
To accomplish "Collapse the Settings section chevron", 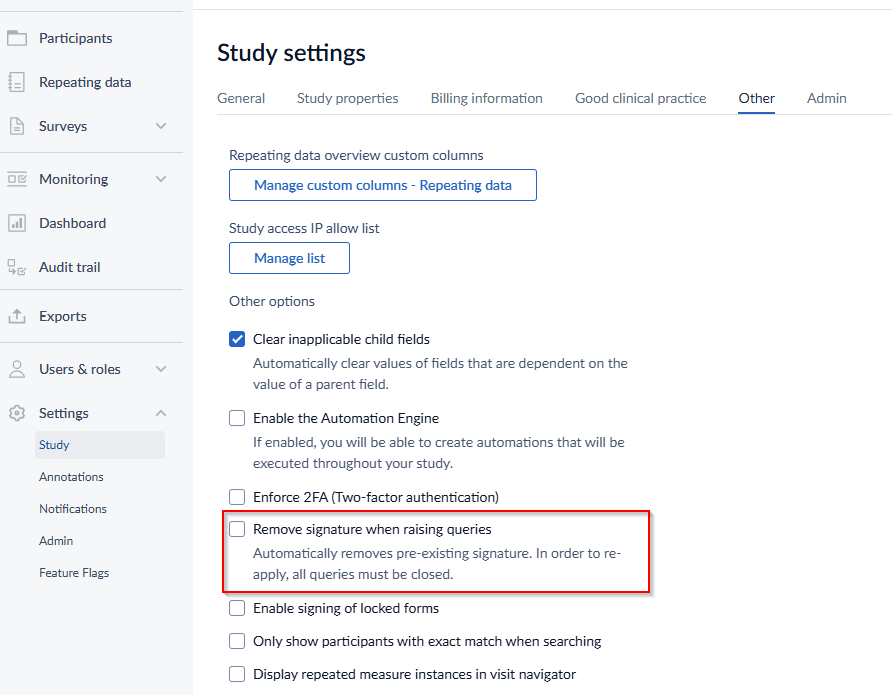I will 161,413.
